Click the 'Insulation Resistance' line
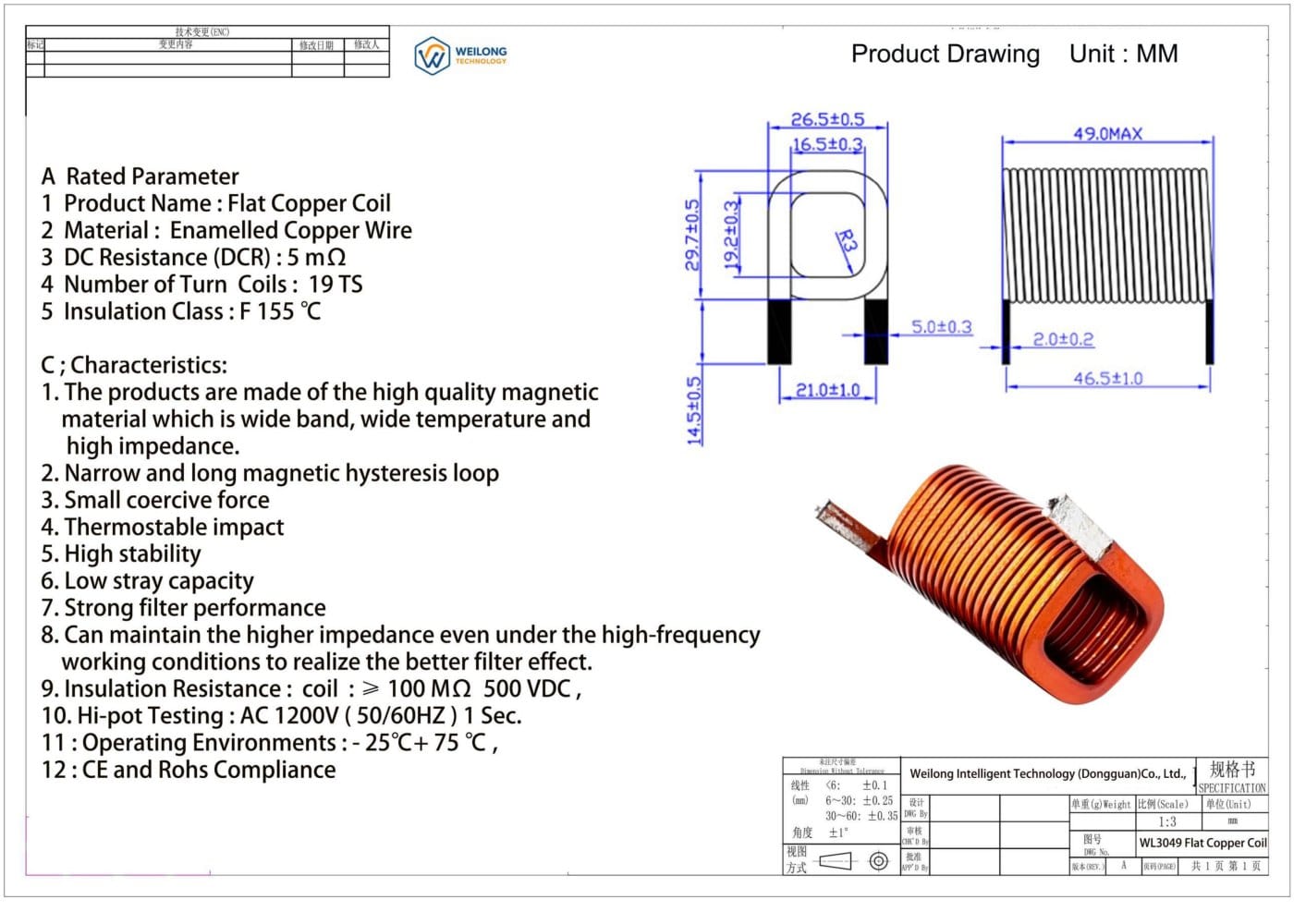 pyautogui.click(x=311, y=688)
